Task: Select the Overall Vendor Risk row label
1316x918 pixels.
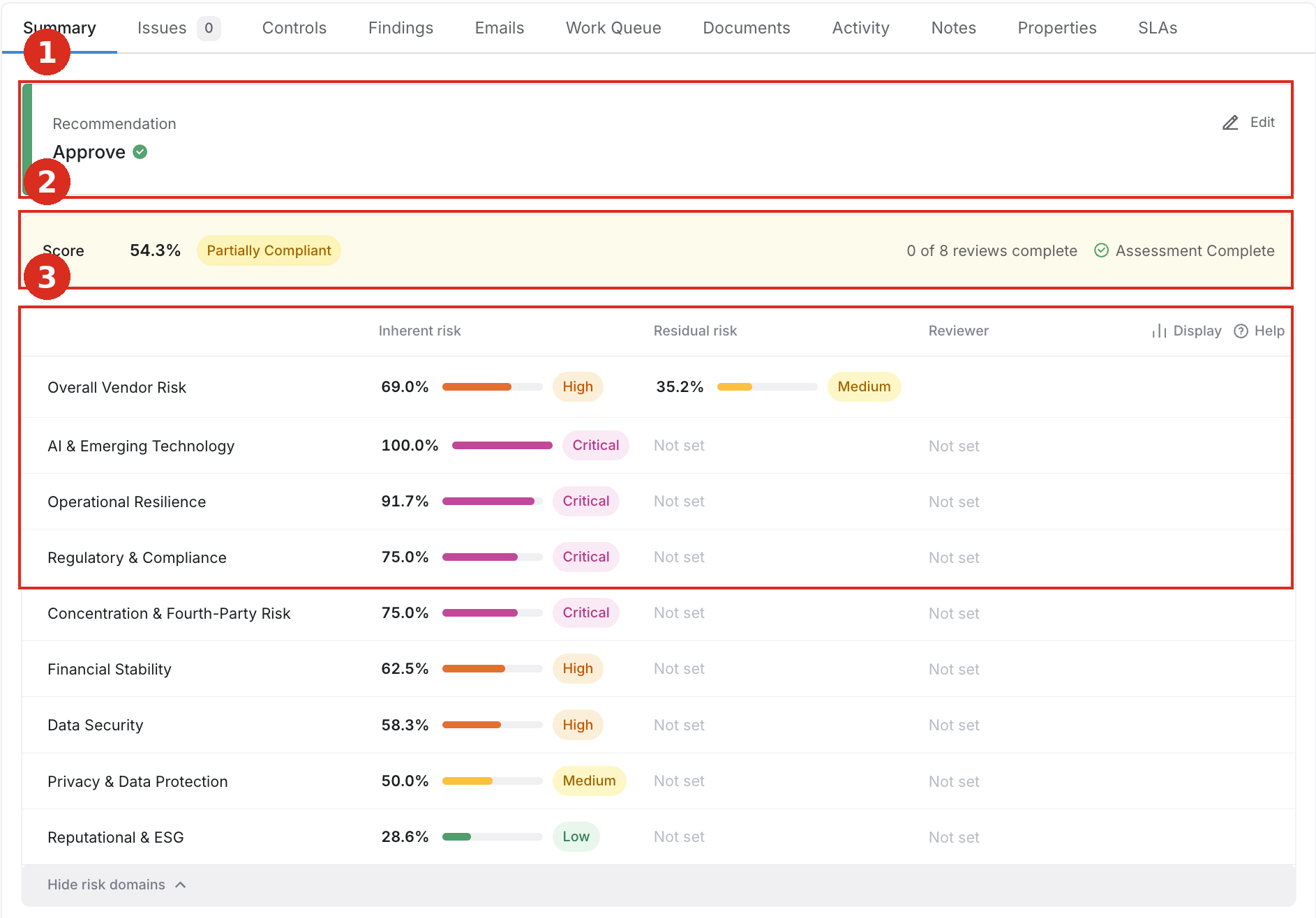Action: click(117, 387)
